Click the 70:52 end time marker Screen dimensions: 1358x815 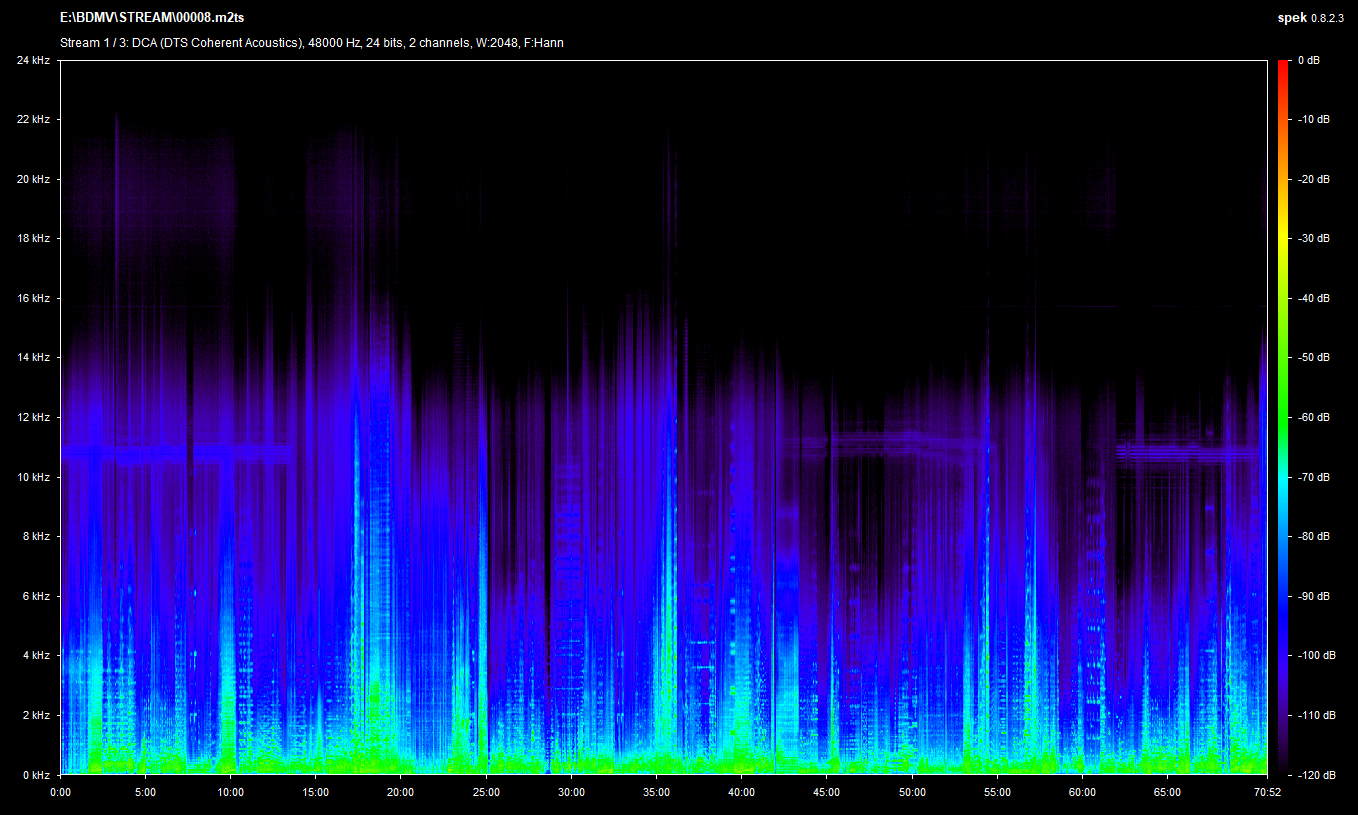click(1266, 791)
